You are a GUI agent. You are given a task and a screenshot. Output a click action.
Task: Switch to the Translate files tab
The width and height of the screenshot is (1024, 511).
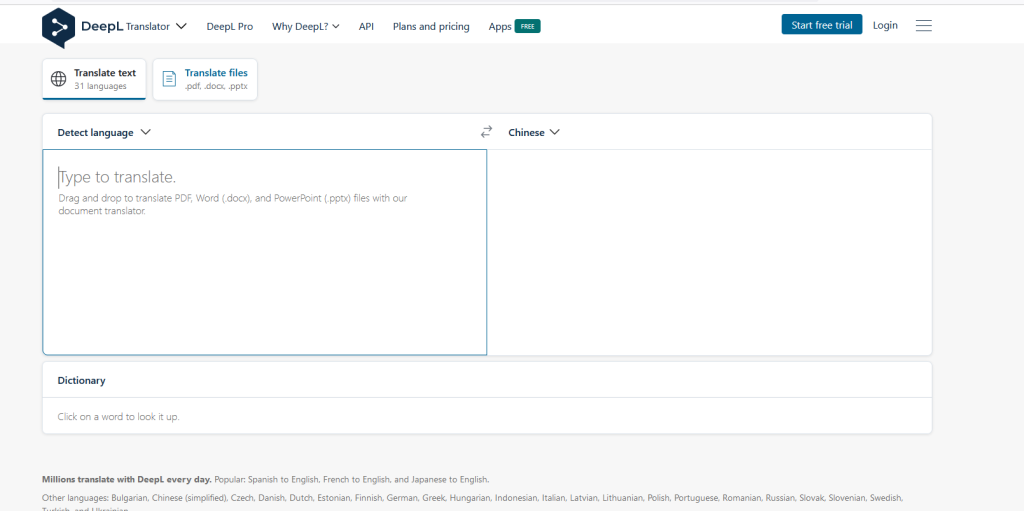[x=205, y=79]
